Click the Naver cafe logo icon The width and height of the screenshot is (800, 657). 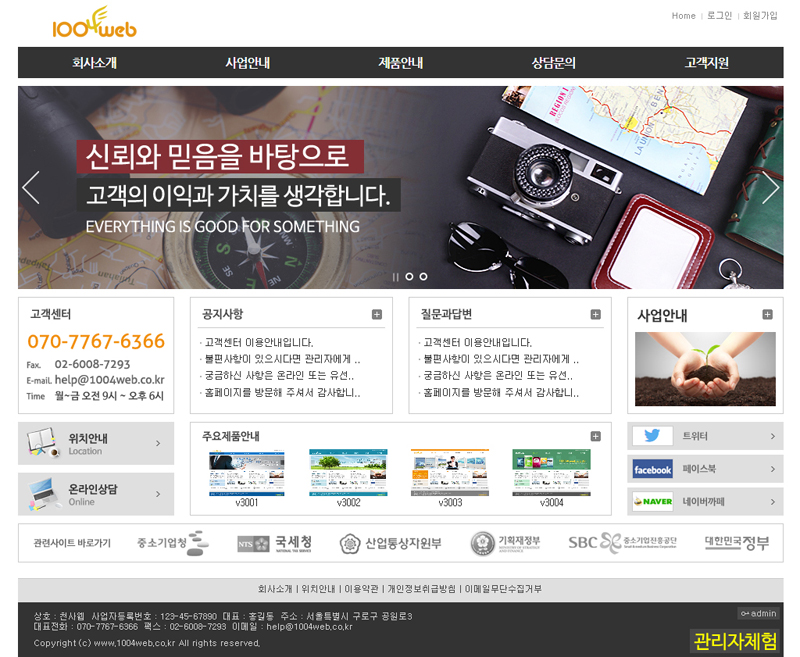click(x=652, y=501)
